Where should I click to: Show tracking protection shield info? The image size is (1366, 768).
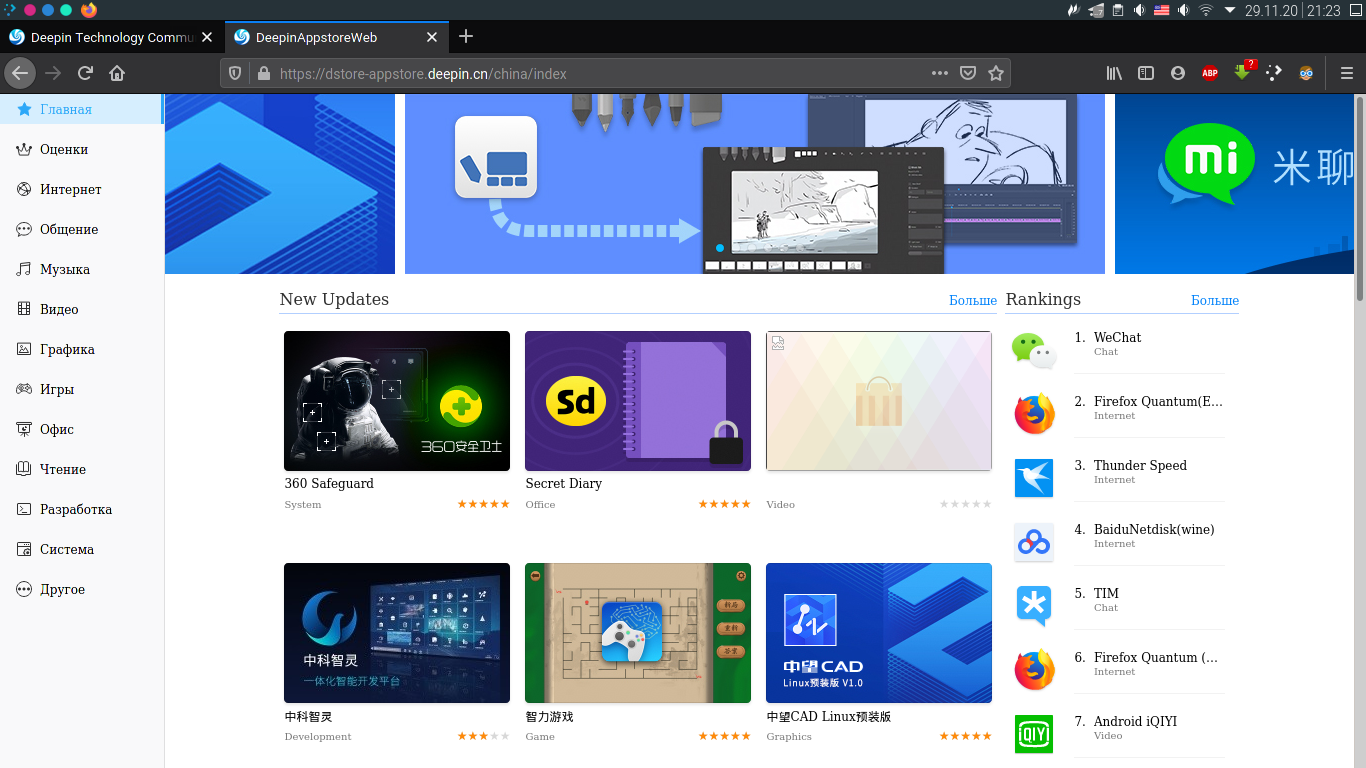[236, 73]
